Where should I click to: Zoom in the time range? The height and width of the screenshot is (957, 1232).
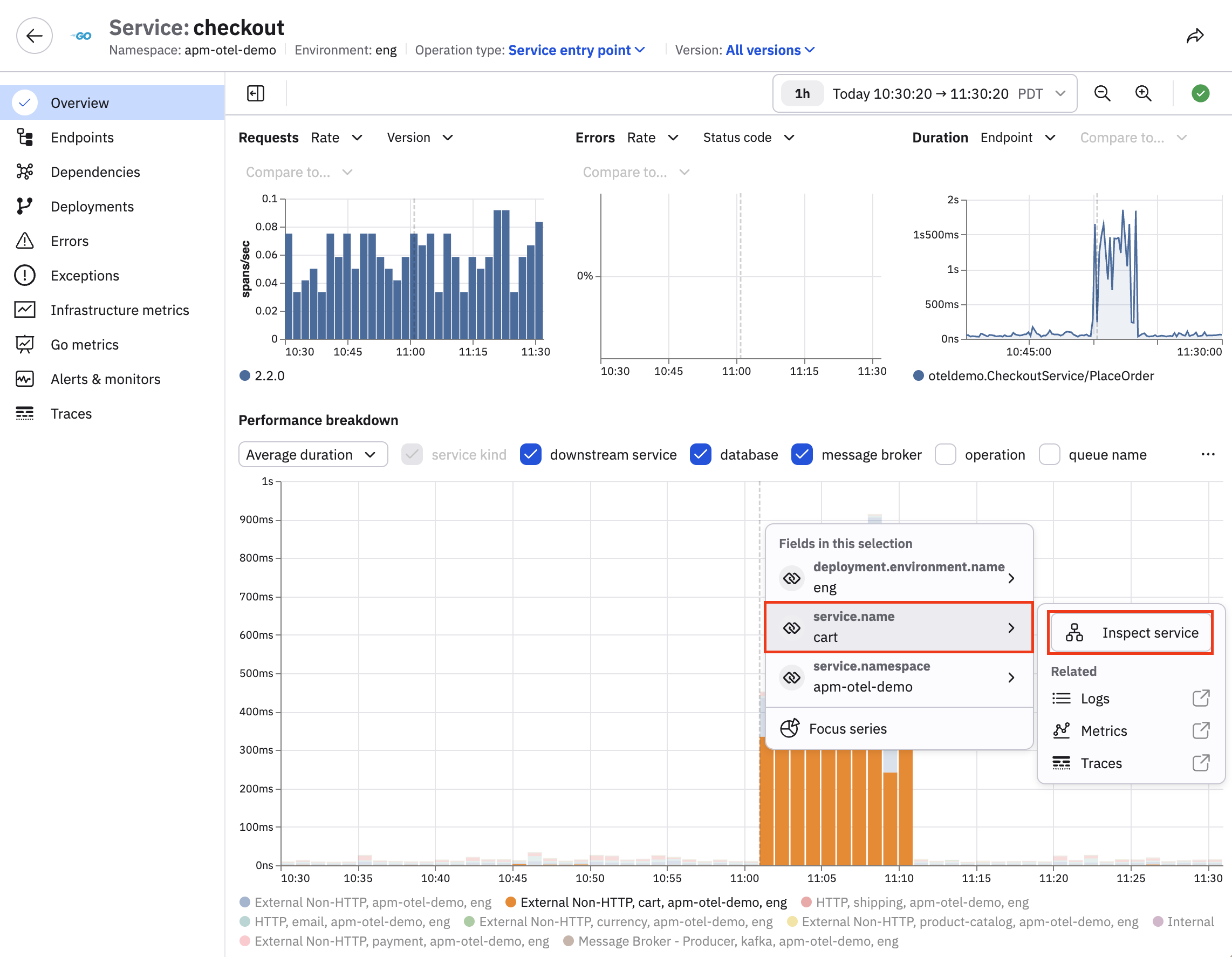1144,93
